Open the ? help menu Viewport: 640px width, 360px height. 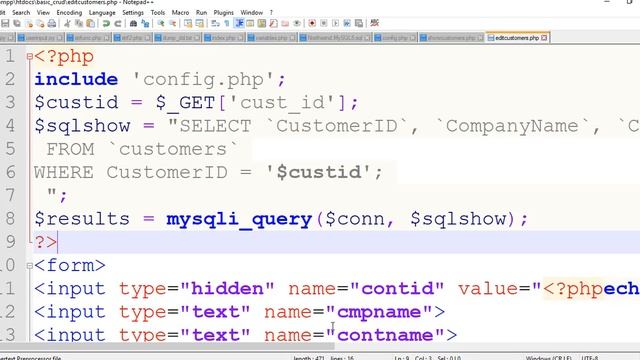pyautogui.click(x=271, y=13)
